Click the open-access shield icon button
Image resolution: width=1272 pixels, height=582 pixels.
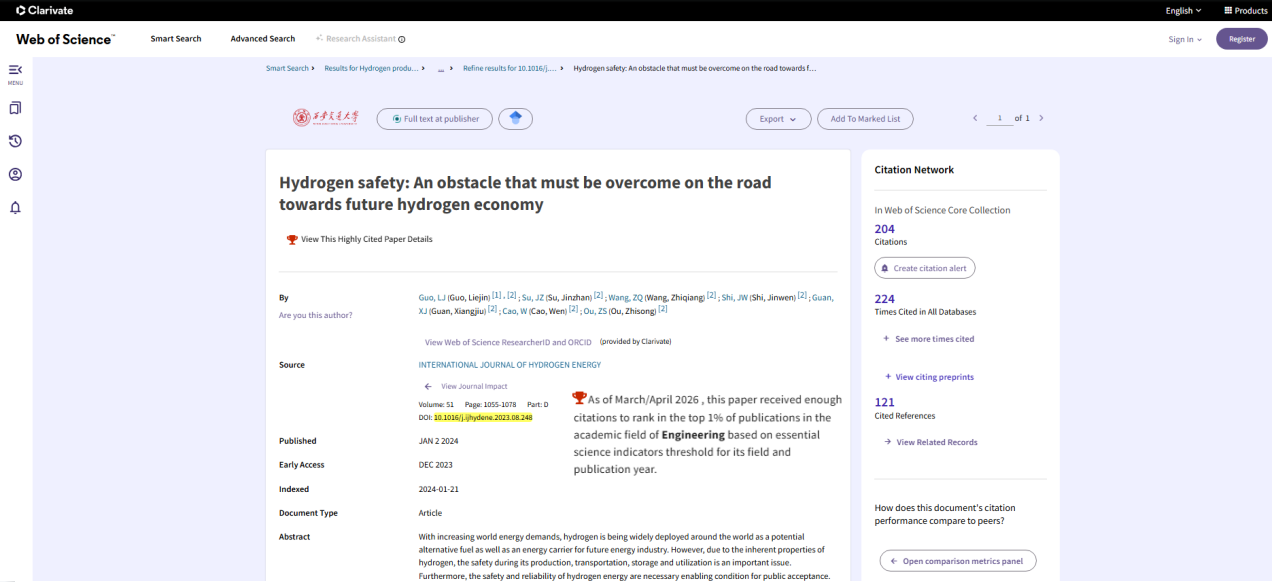point(516,119)
